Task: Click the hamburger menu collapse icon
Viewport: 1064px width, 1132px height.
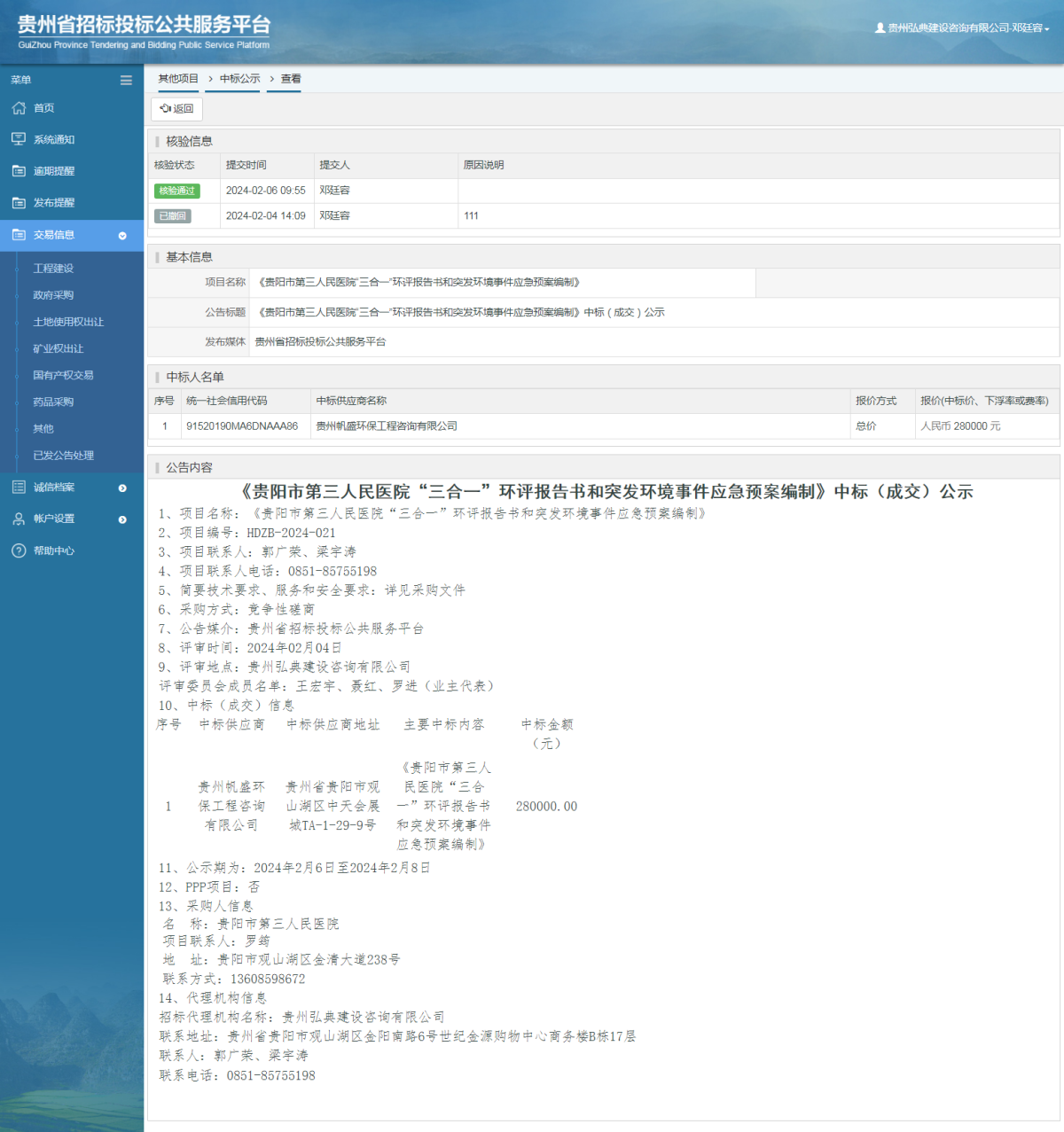Action: click(x=126, y=80)
